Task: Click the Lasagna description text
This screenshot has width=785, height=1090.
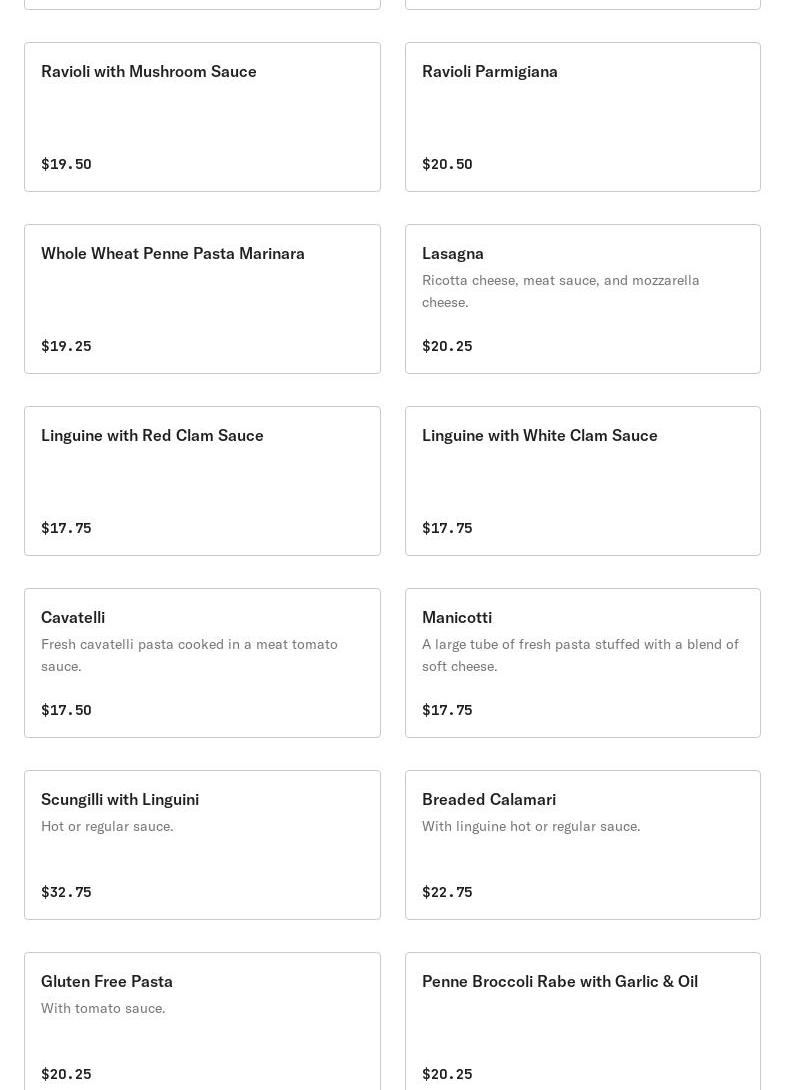Action: (560, 291)
